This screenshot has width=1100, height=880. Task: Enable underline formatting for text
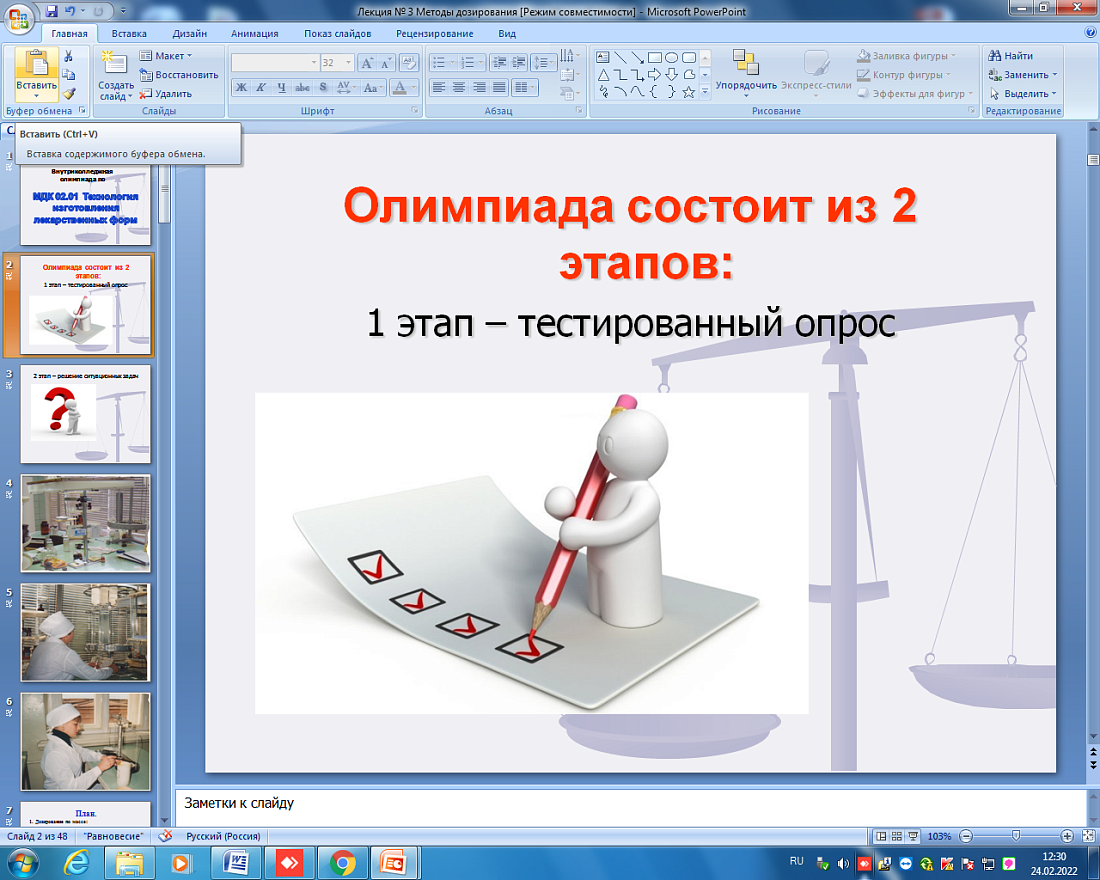[x=282, y=87]
